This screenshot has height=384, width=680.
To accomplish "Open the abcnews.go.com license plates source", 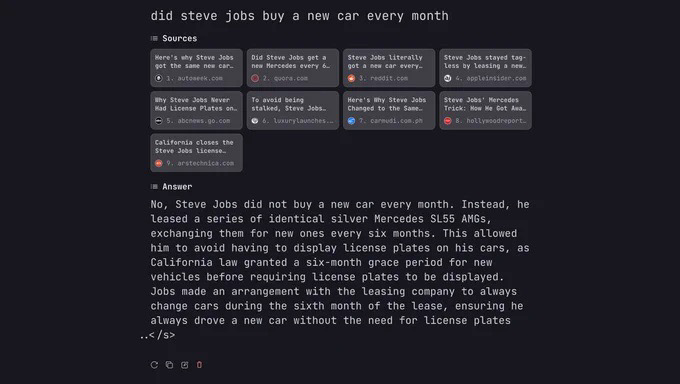I will (196, 111).
